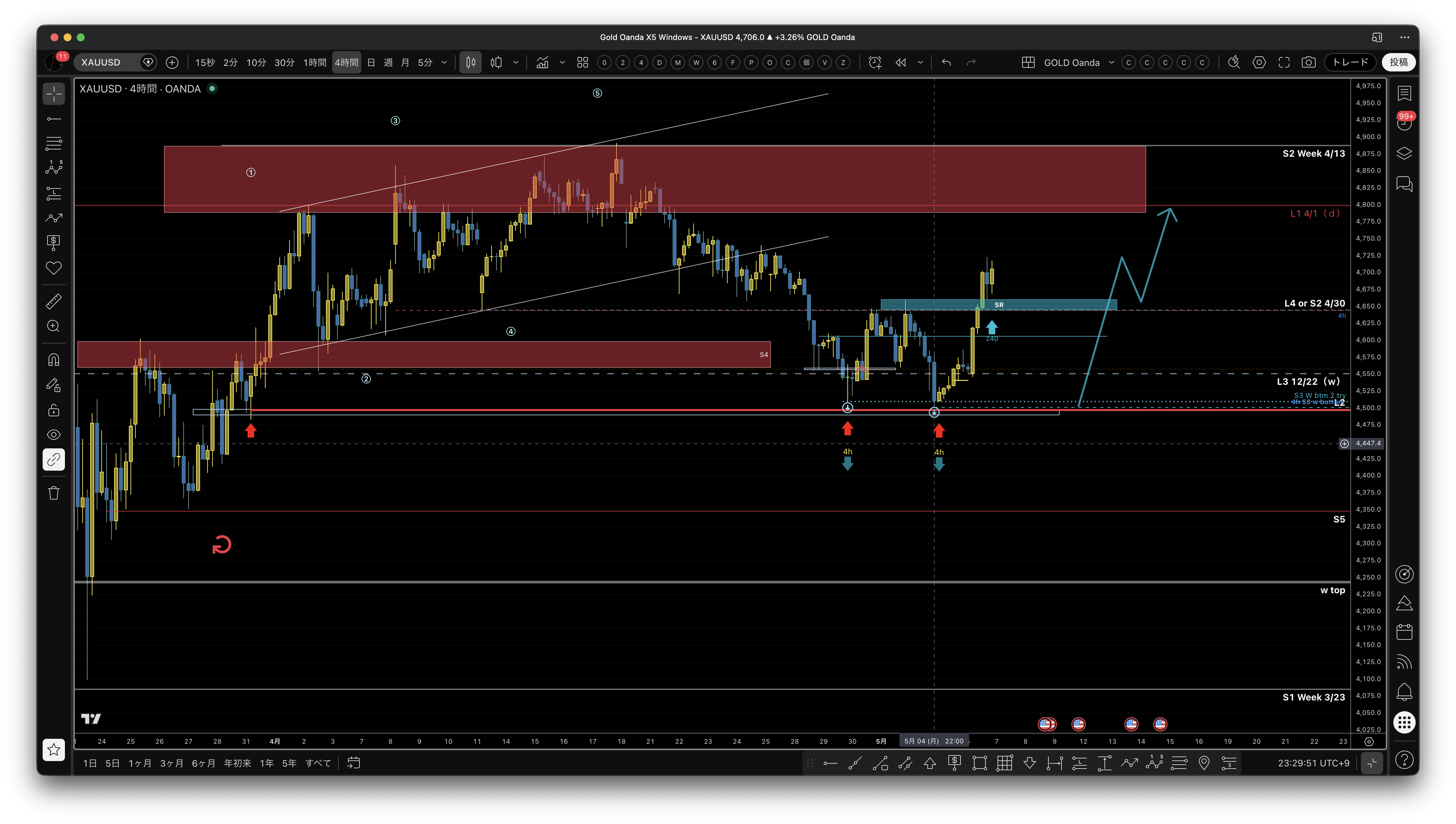The width and height of the screenshot is (1456, 824).
Task: Hide all drawings with the eye icon
Action: [x=54, y=435]
